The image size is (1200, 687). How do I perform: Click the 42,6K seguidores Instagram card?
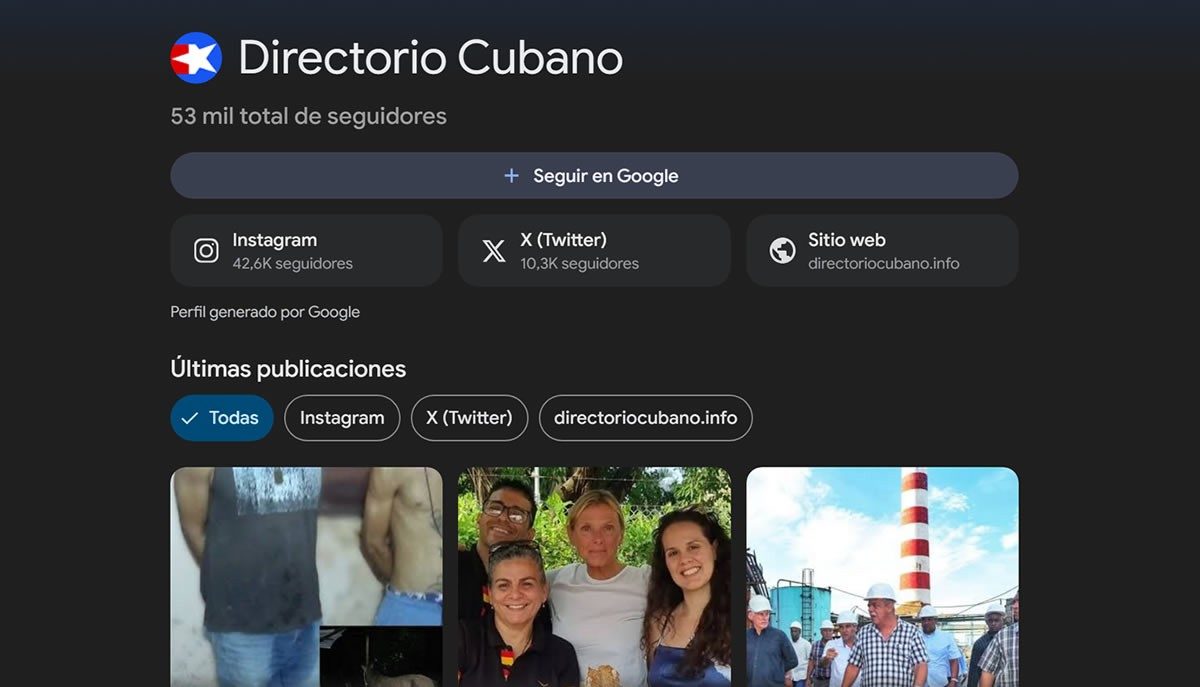(x=306, y=250)
